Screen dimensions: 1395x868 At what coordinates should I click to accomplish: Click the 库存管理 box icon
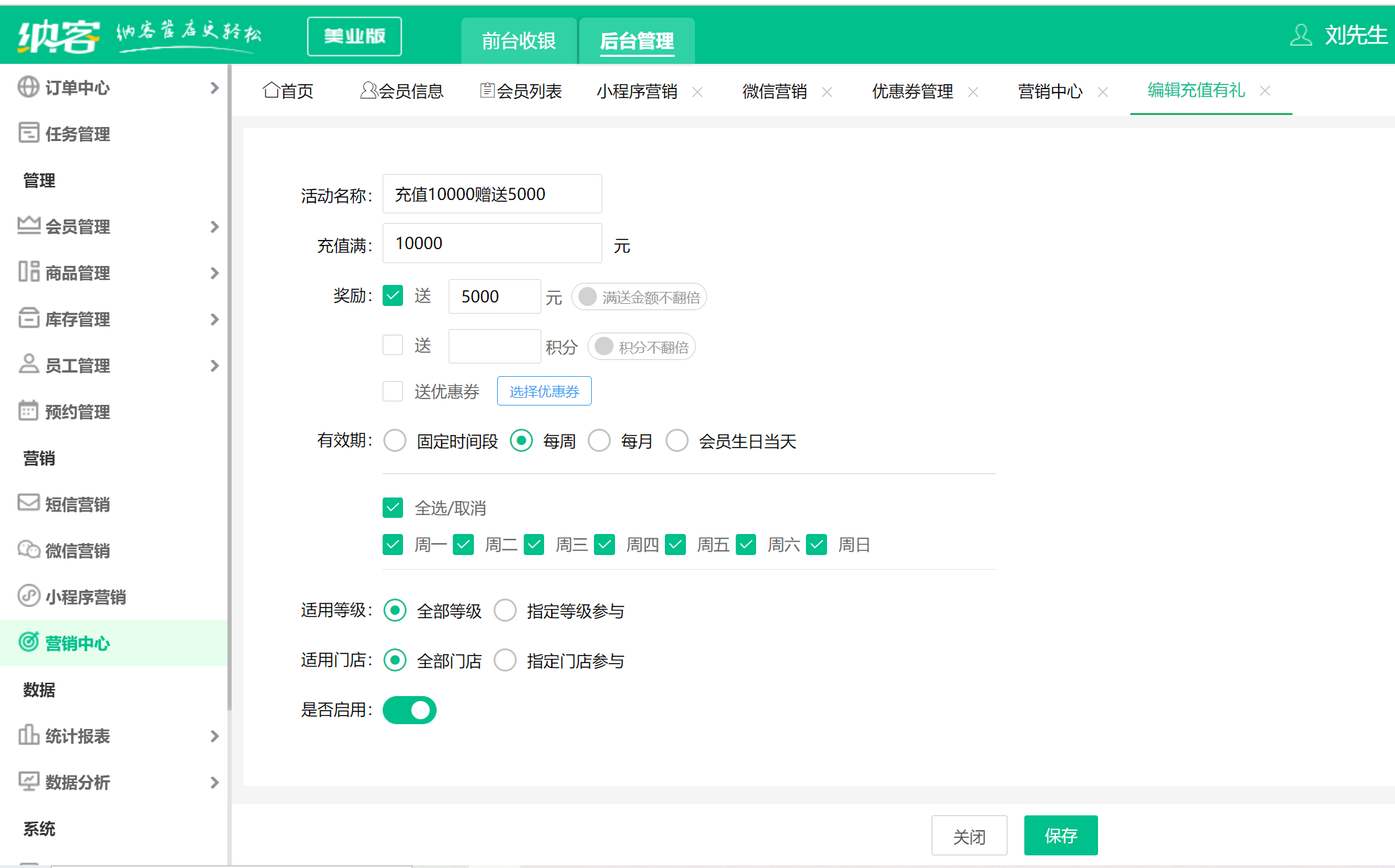pyautogui.click(x=28, y=318)
